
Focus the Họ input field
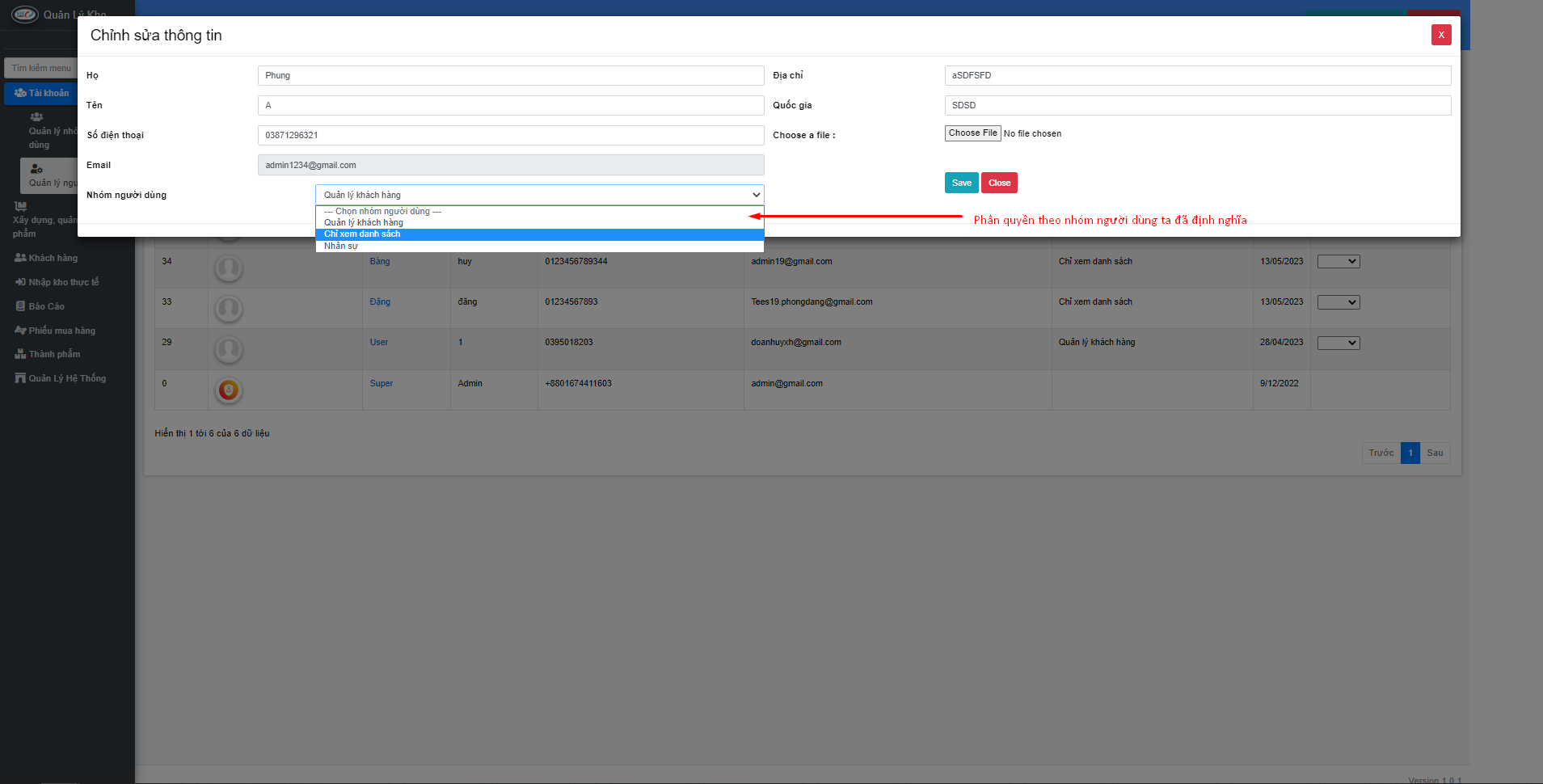click(x=511, y=75)
